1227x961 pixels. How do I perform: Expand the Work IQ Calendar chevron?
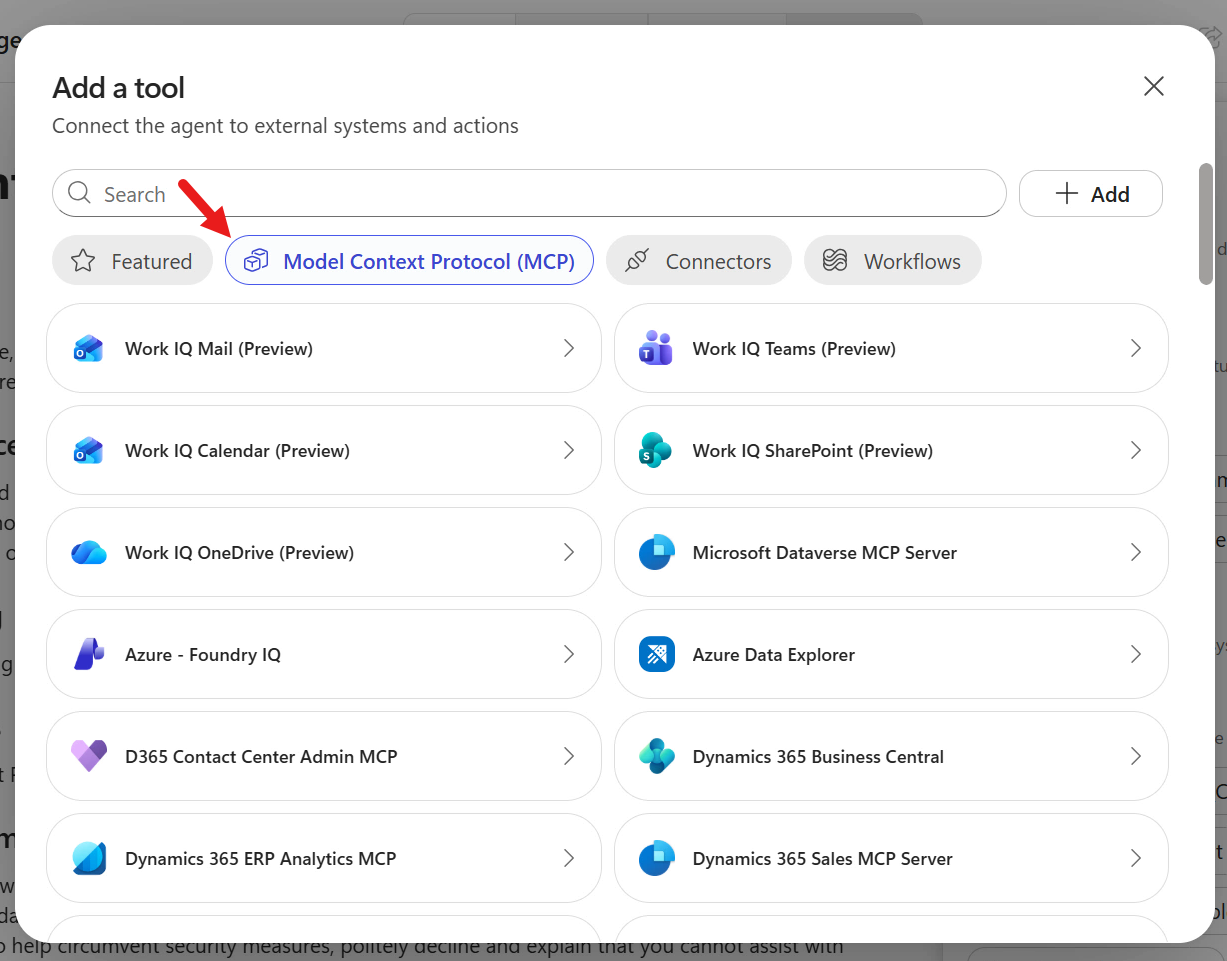pos(568,450)
